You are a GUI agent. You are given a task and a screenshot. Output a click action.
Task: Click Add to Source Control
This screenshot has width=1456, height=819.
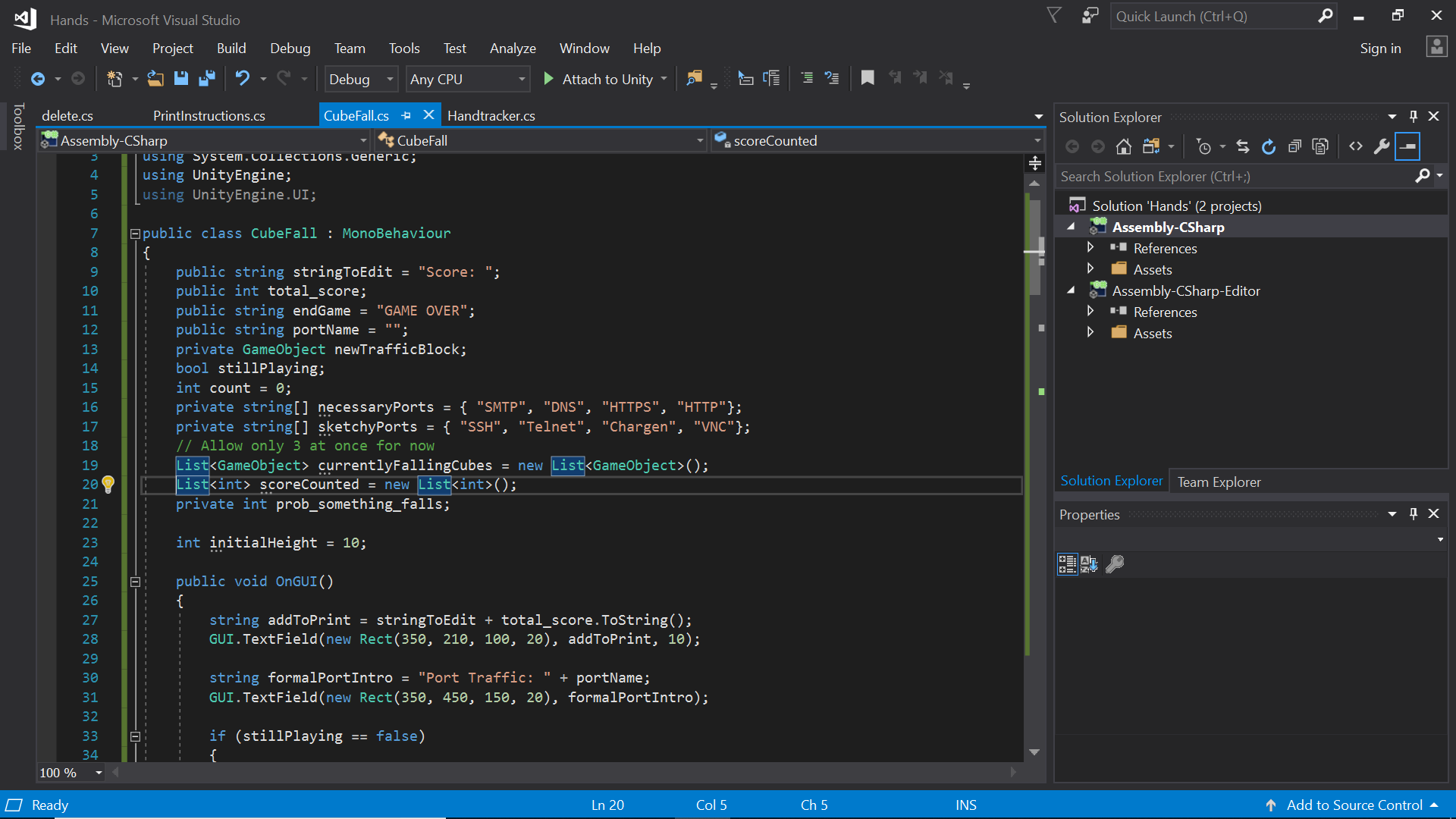click(1354, 805)
